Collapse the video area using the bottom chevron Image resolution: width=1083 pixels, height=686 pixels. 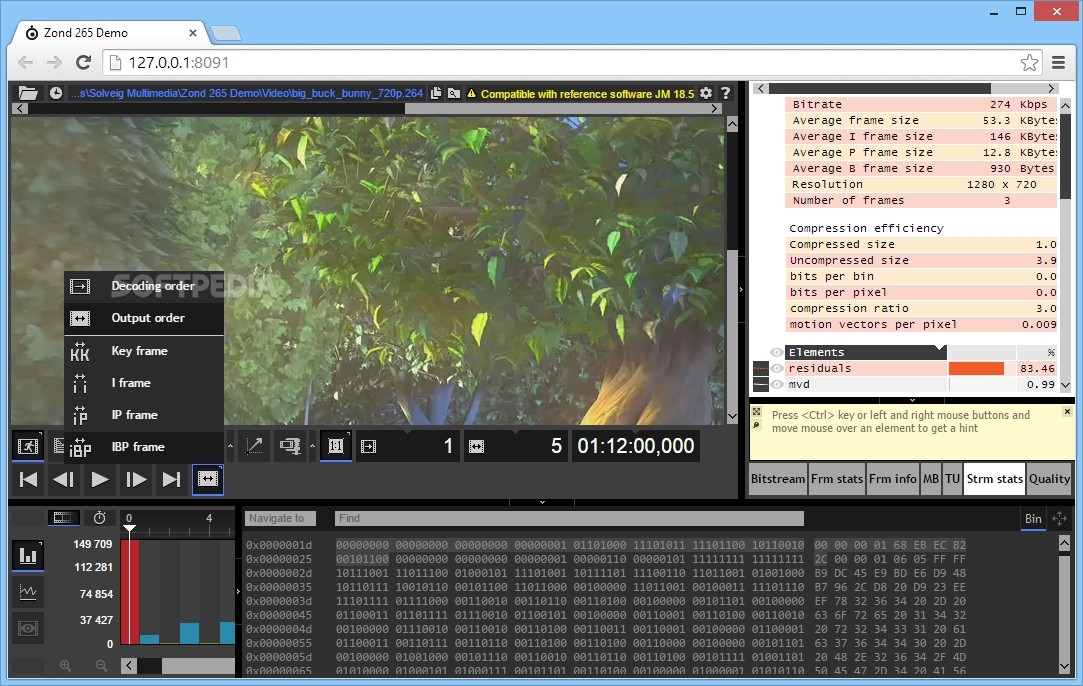click(542, 502)
